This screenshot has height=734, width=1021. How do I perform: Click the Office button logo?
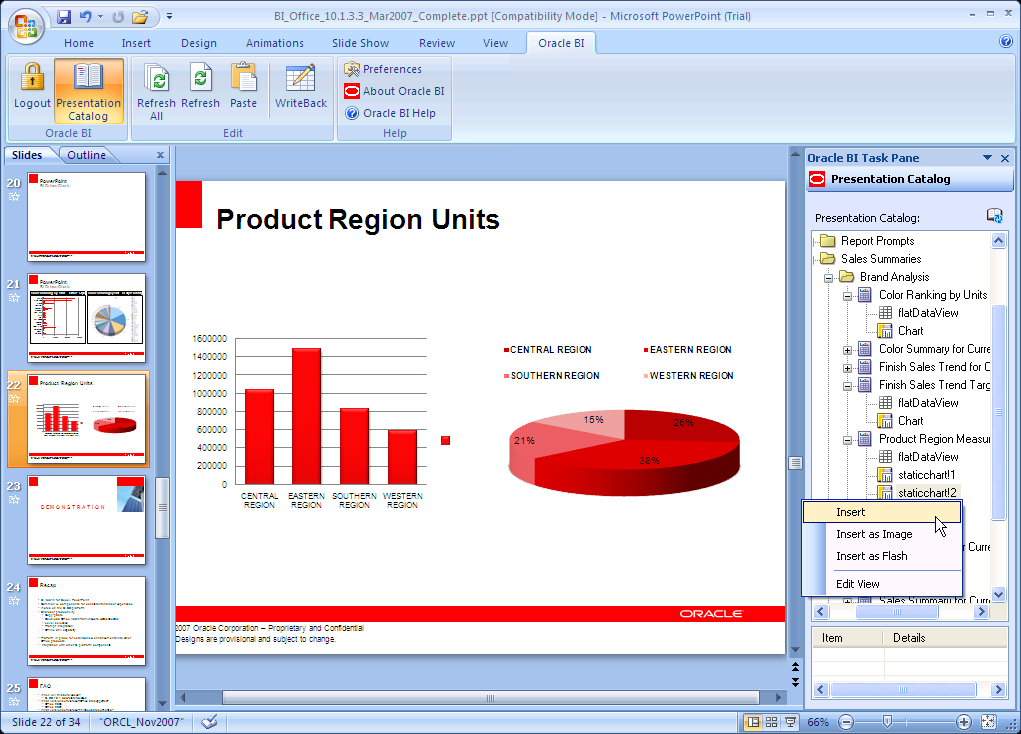point(26,26)
